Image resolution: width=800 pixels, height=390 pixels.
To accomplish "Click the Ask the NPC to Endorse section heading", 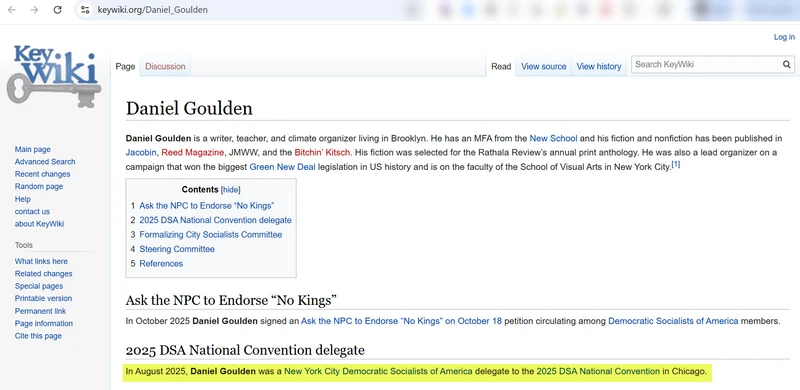I will click(x=231, y=300).
